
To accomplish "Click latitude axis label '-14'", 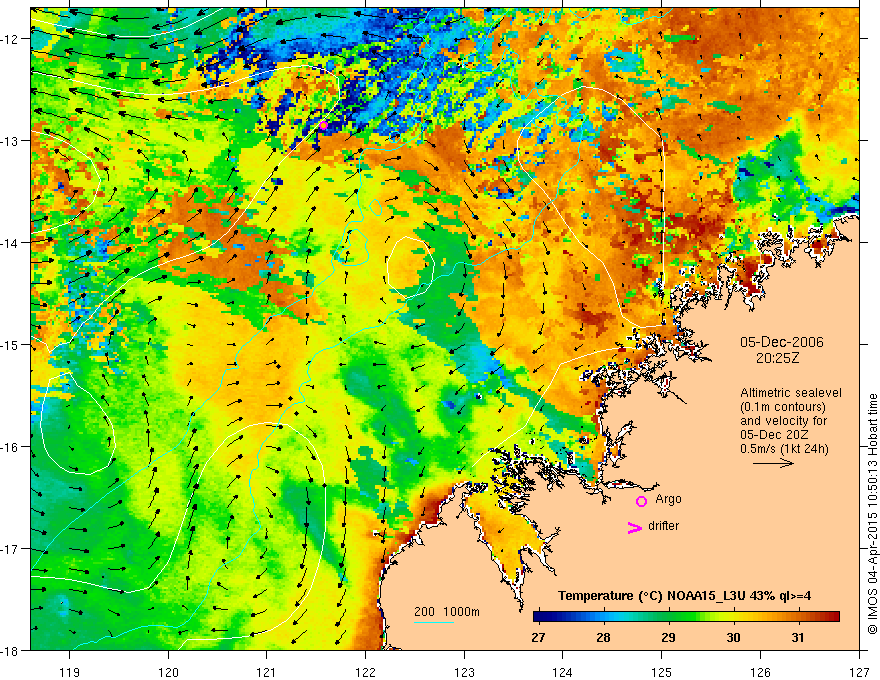I will (11, 243).
